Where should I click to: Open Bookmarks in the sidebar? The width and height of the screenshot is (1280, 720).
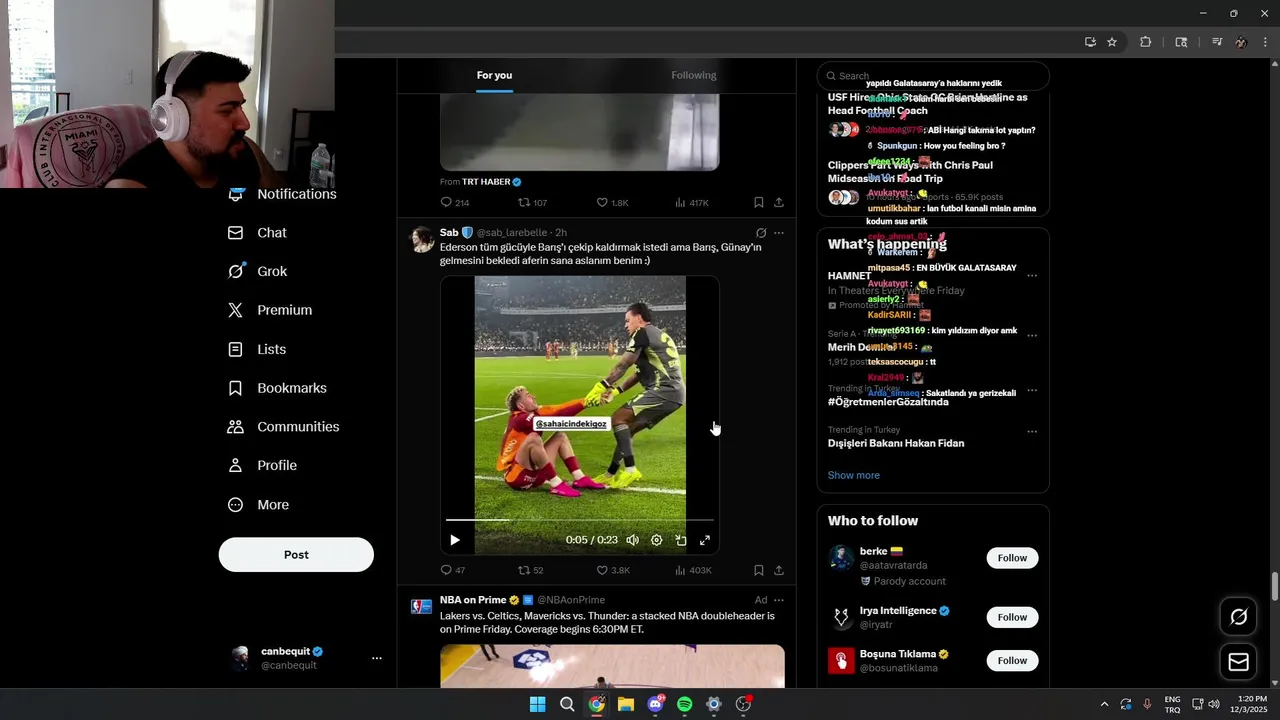click(277, 388)
